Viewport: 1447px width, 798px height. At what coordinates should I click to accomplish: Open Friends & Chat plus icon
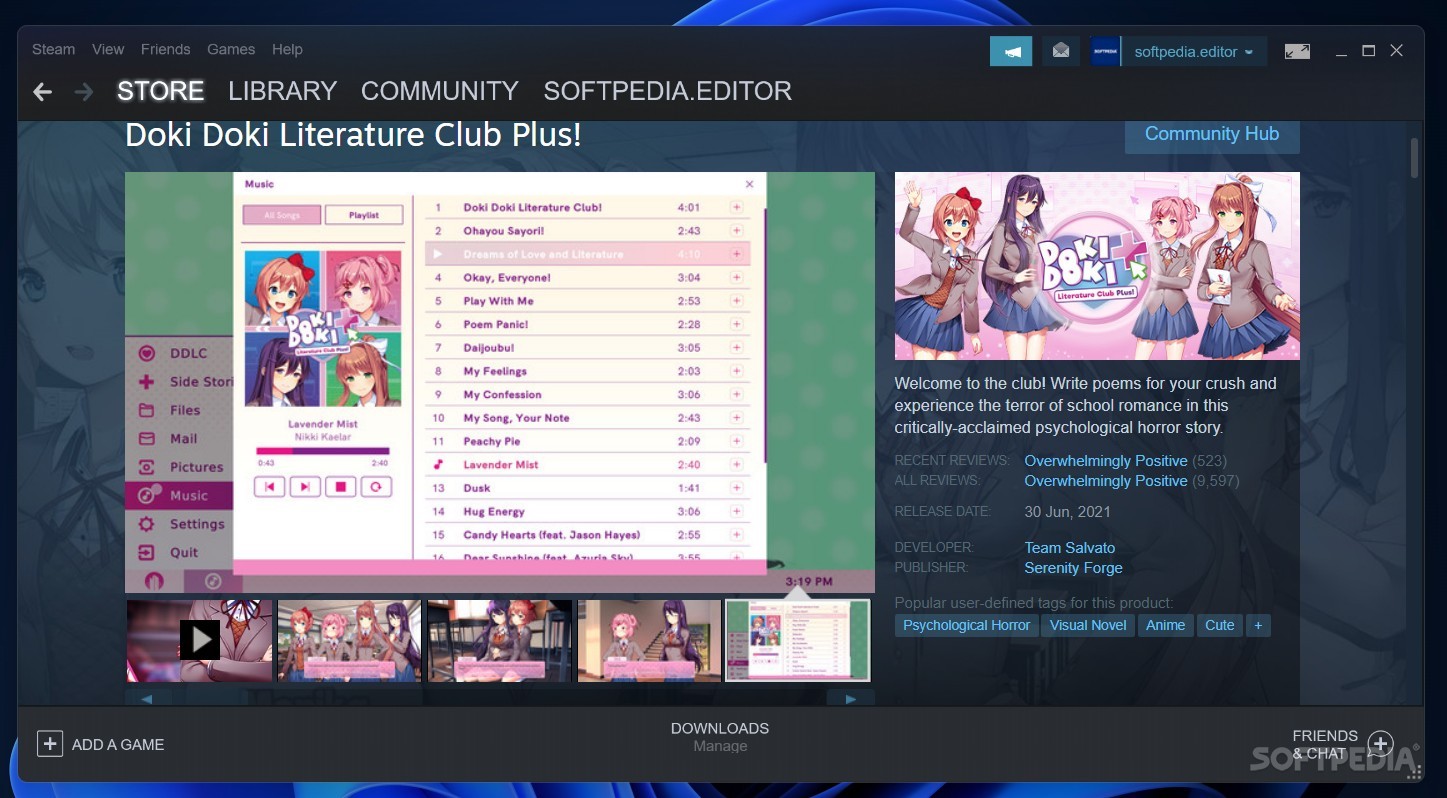click(x=1380, y=744)
